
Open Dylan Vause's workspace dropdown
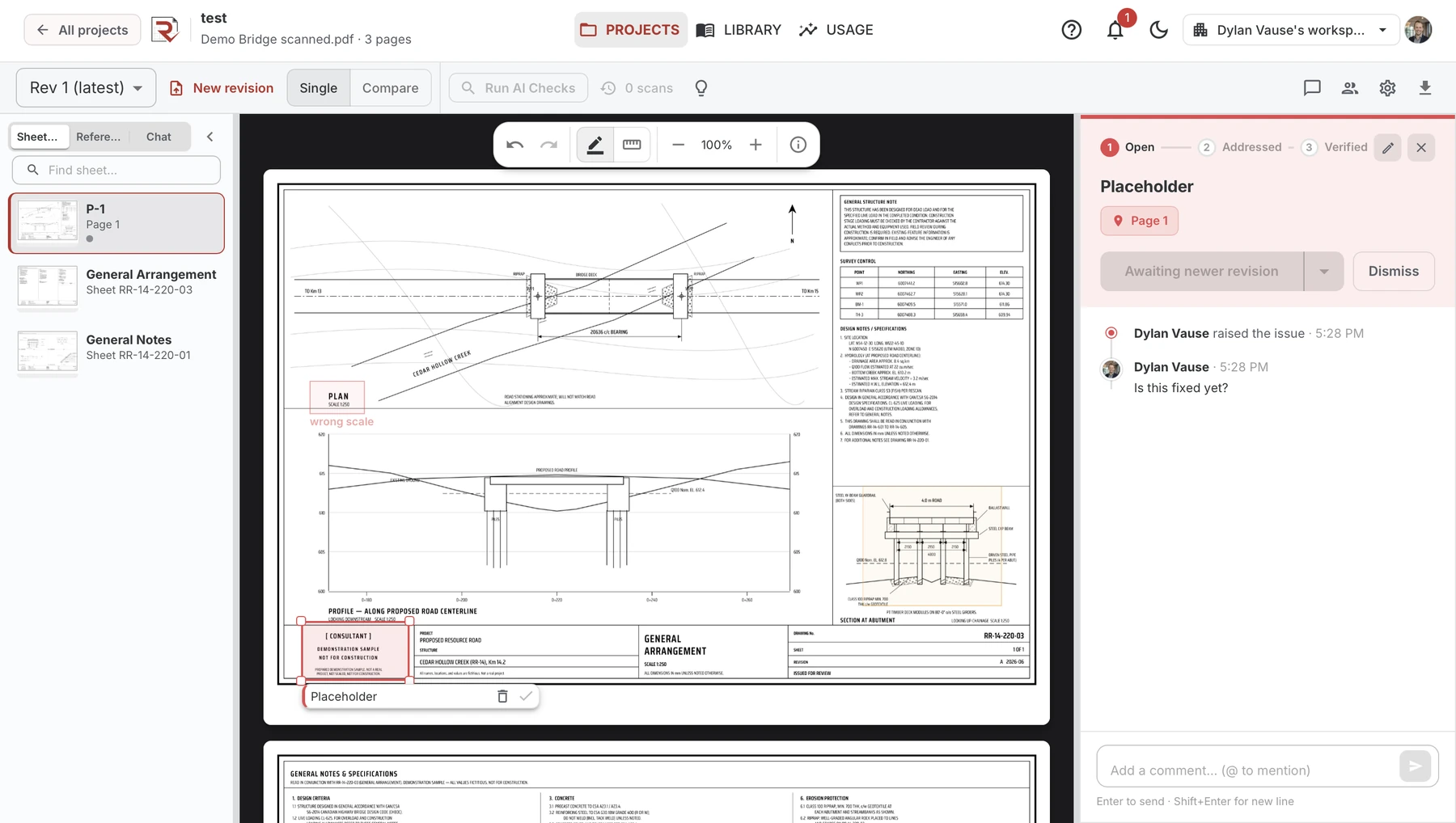1290,30
